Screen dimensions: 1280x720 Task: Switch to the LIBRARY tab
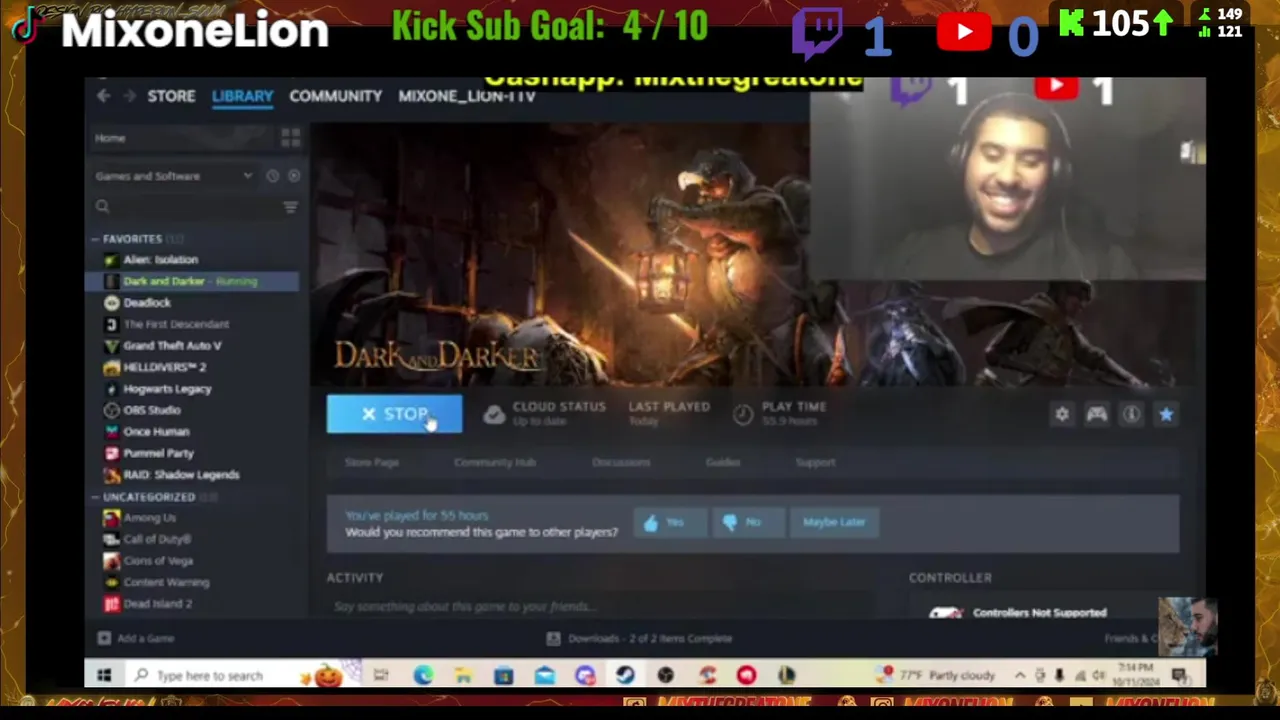pyautogui.click(x=242, y=96)
